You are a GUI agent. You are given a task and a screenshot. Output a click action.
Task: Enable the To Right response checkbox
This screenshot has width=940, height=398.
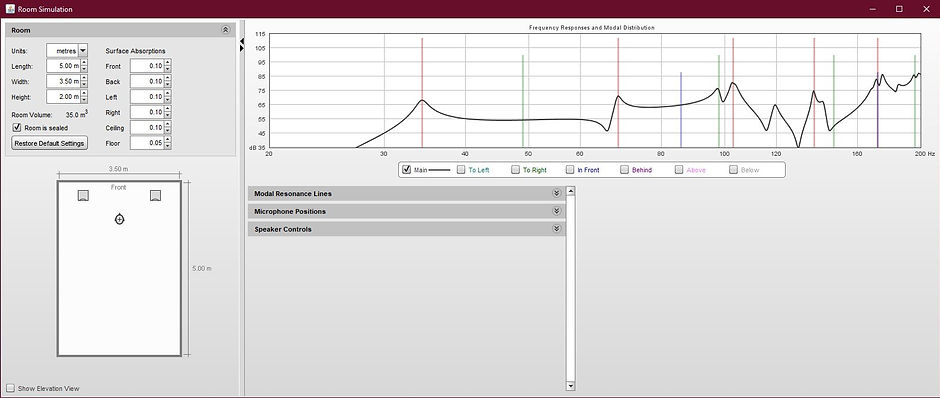point(516,170)
